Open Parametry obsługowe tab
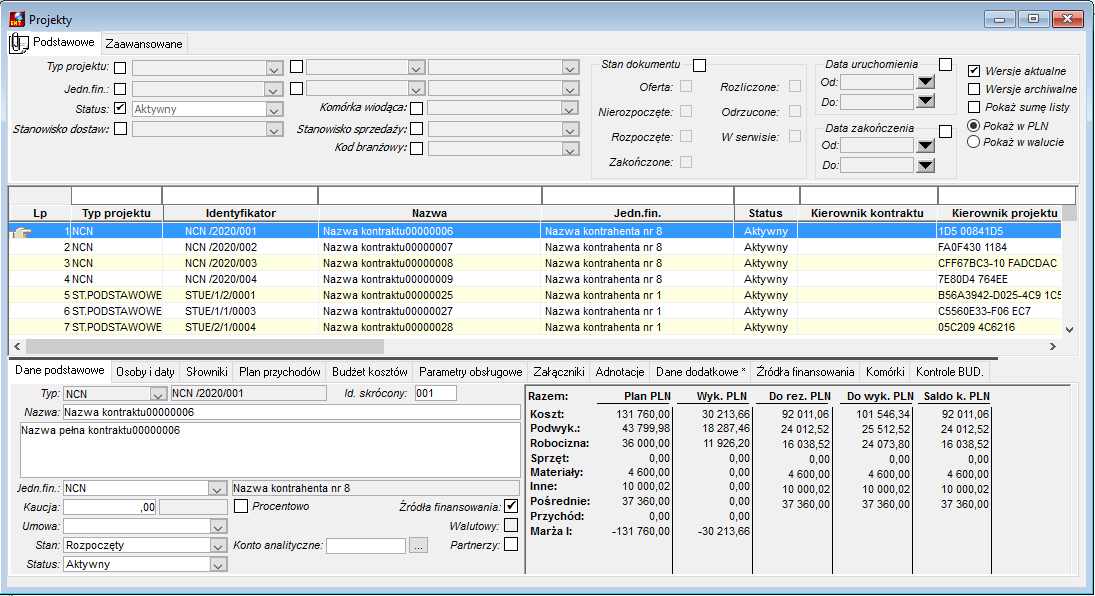The image size is (1095, 596). click(x=471, y=372)
